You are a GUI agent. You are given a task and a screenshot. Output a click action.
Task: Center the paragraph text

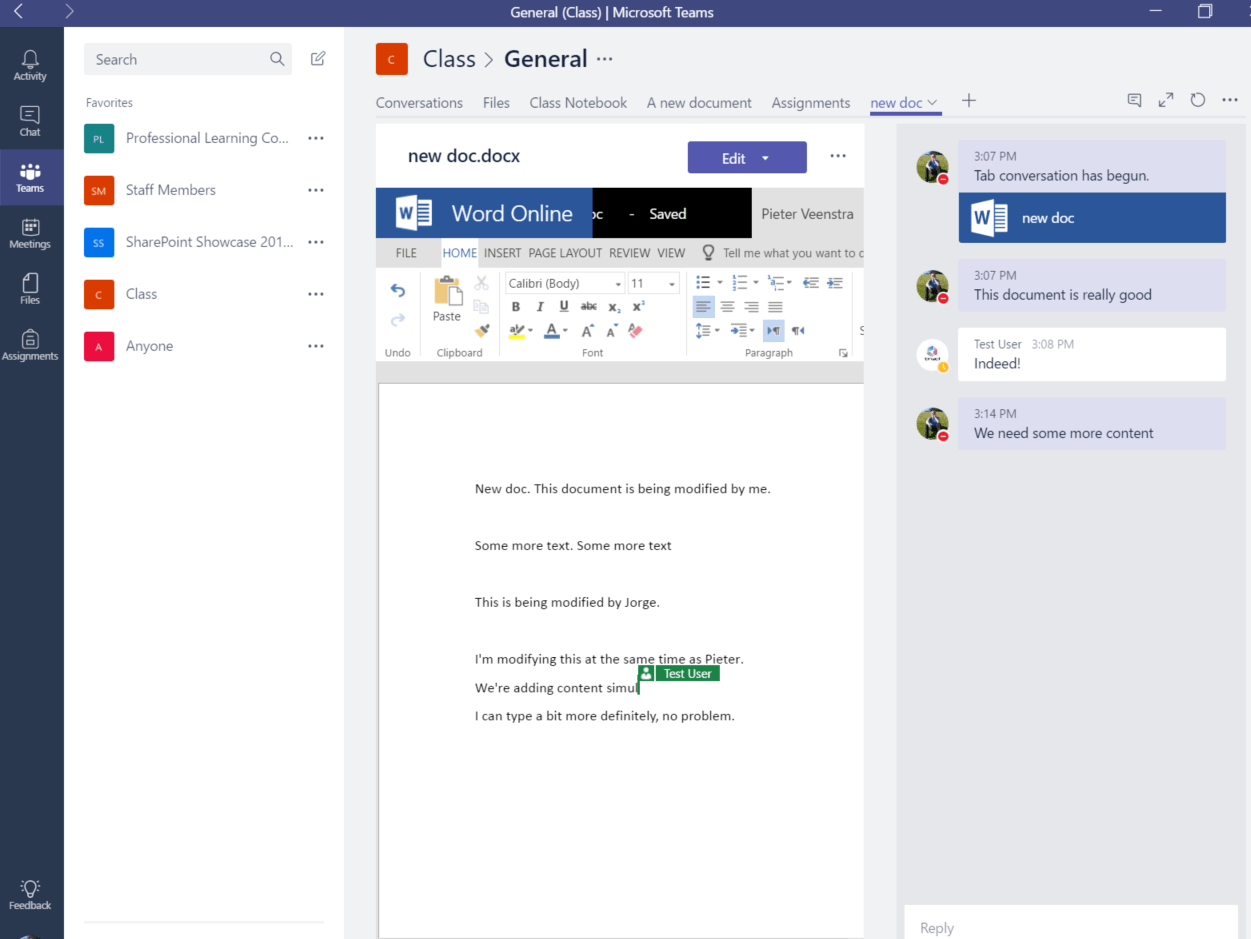tap(728, 307)
